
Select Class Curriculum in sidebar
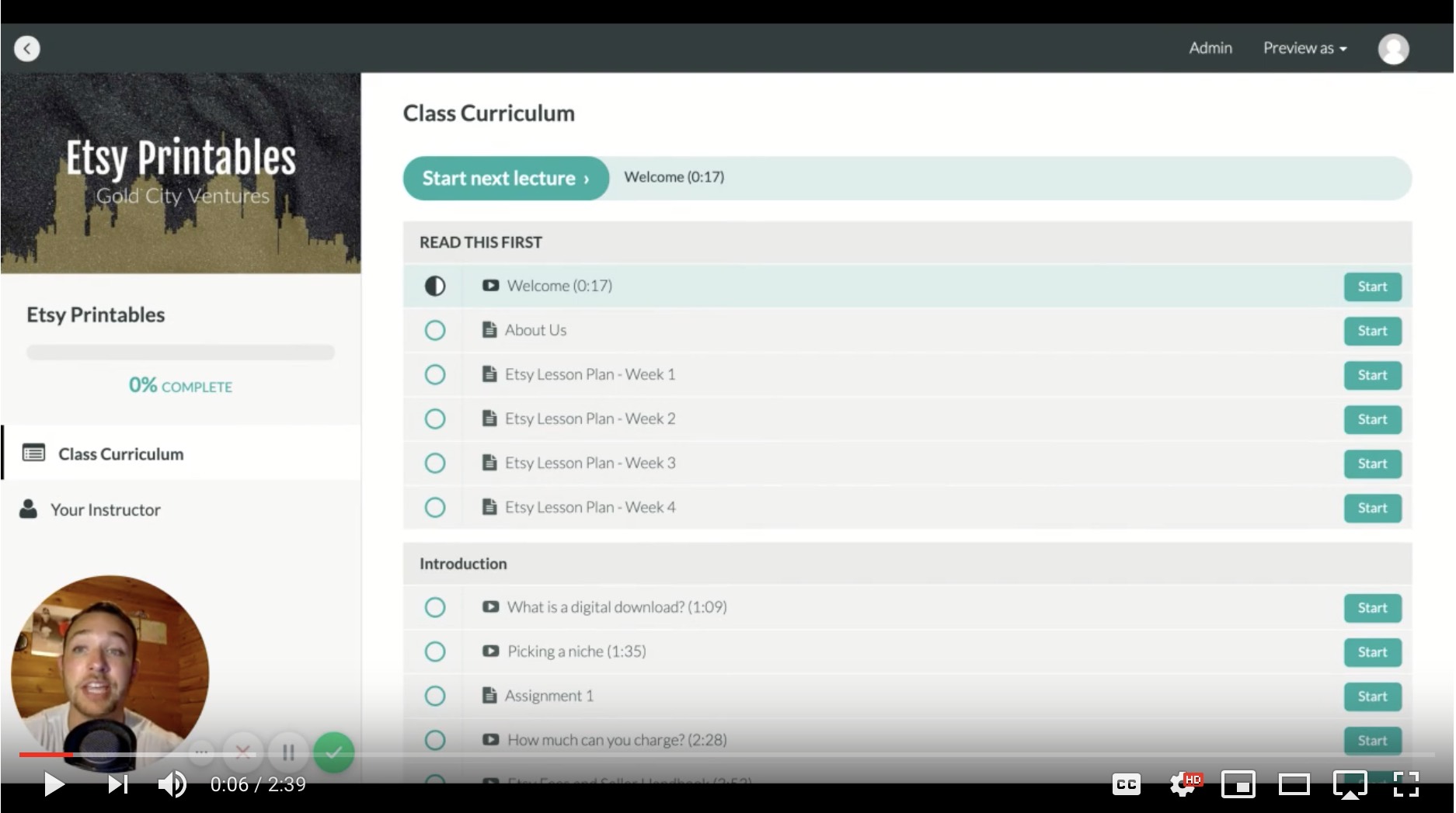pos(181,453)
